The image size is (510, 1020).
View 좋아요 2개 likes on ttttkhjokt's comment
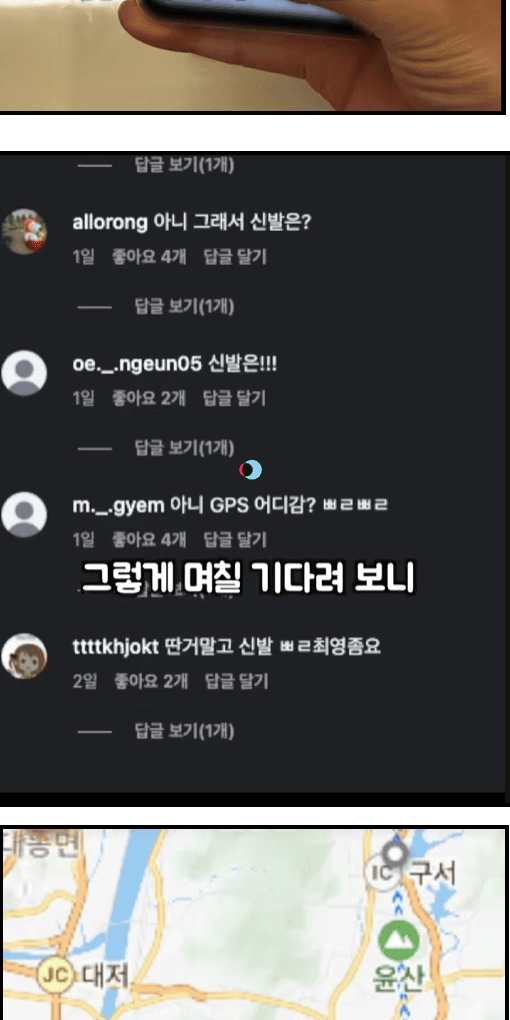[x=151, y=681]
